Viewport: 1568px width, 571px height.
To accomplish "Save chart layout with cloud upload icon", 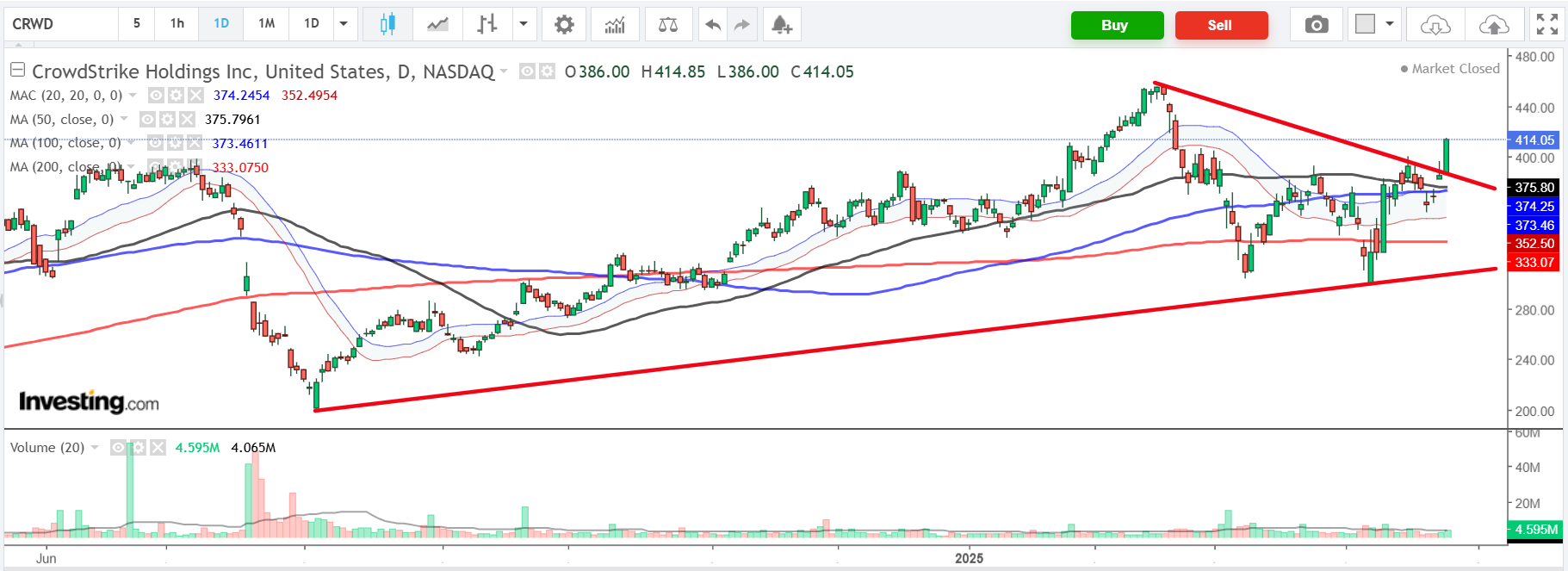I will 1494,24.
